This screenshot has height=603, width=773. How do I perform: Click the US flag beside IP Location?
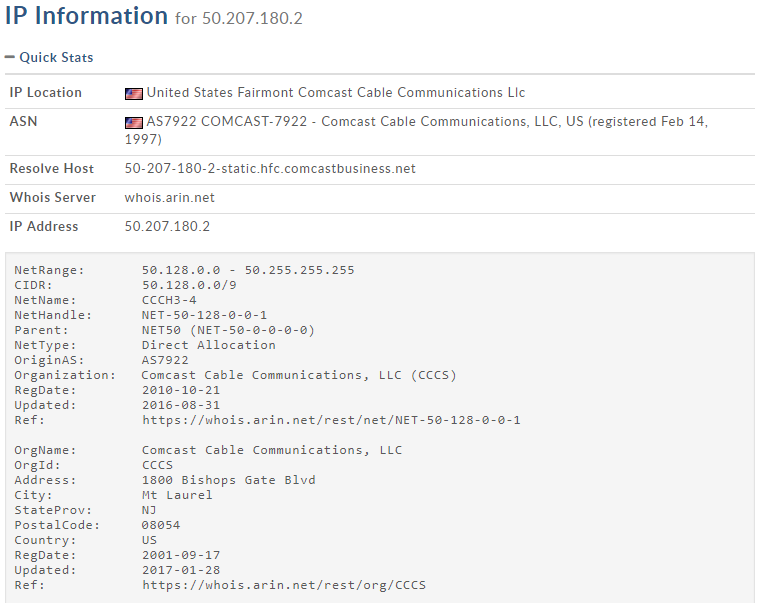(134, 93)
